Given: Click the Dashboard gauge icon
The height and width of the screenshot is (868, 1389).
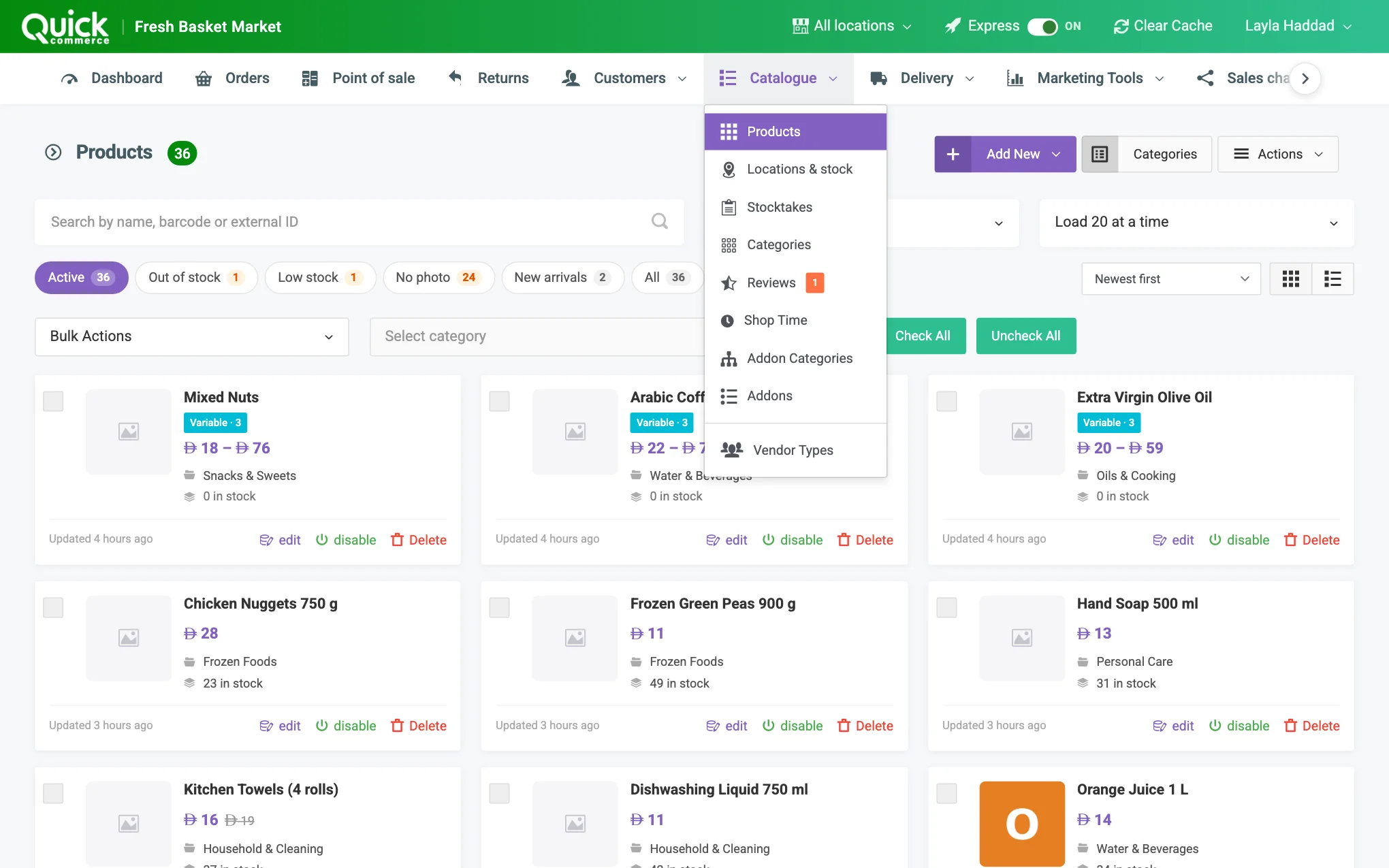Looking at the screenshot, I should [69, 78].
